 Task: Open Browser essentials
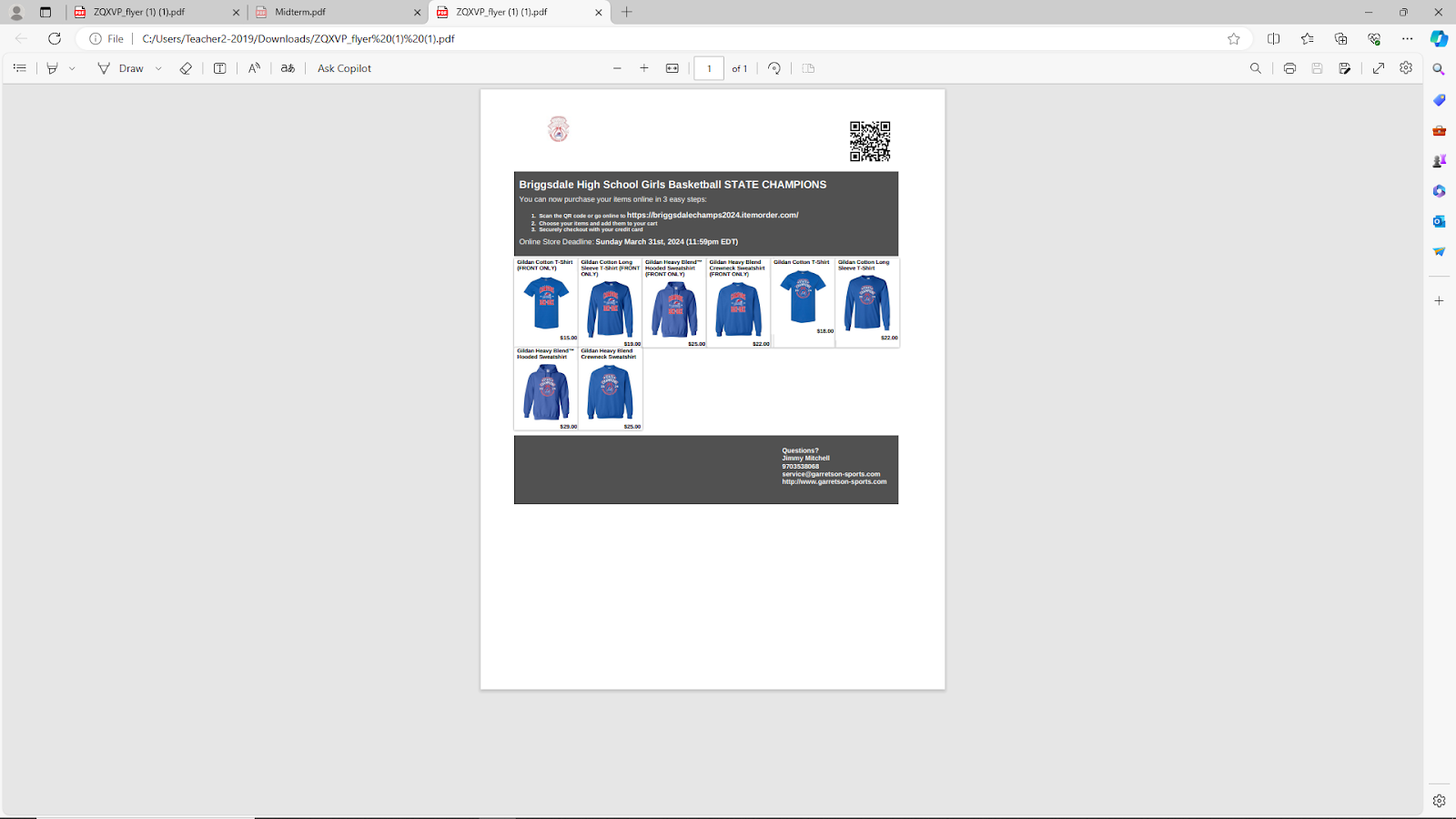(1374, 38)
